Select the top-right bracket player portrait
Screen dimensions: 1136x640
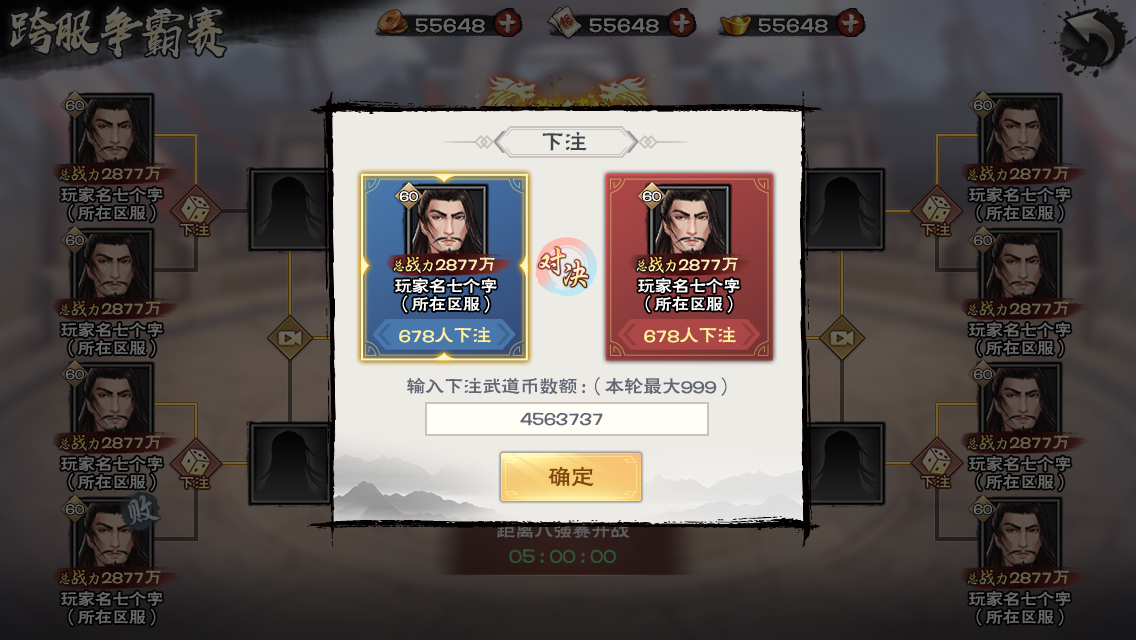[x=1021, y=131]
